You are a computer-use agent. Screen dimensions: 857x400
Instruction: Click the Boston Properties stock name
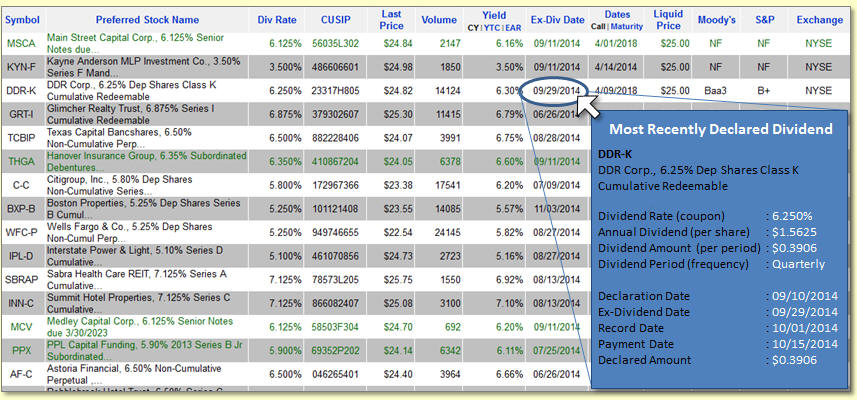point(144,209)
